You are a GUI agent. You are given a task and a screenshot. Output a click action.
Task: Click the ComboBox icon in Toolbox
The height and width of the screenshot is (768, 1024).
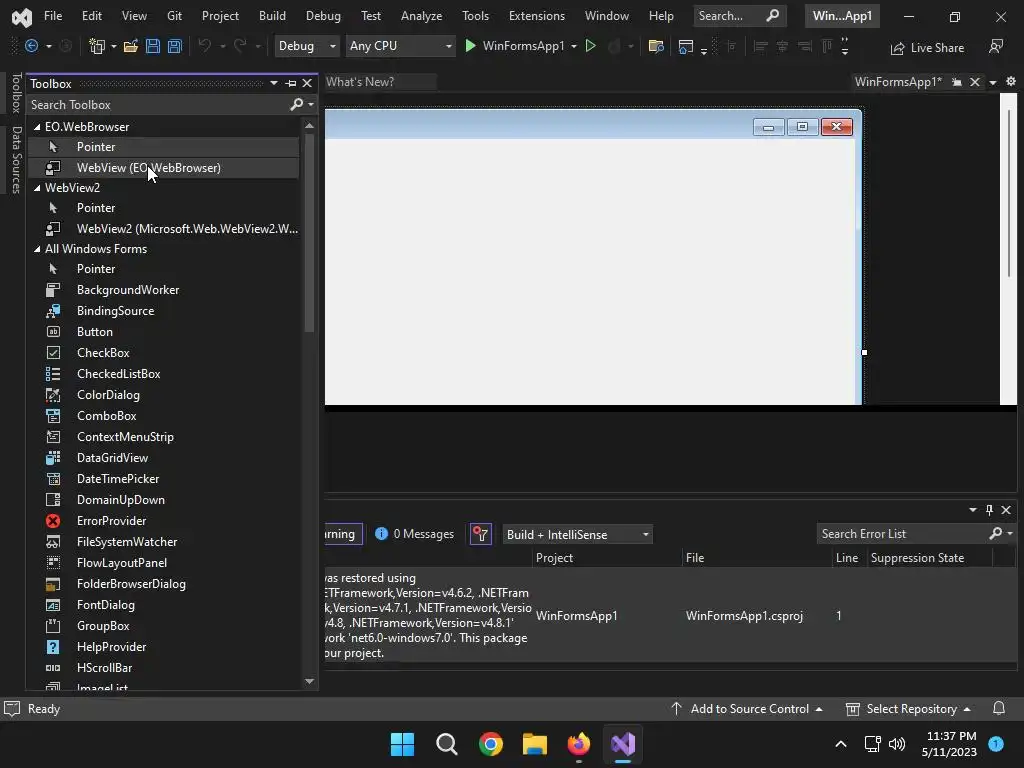pyautogui.click(x=53, y=416)
